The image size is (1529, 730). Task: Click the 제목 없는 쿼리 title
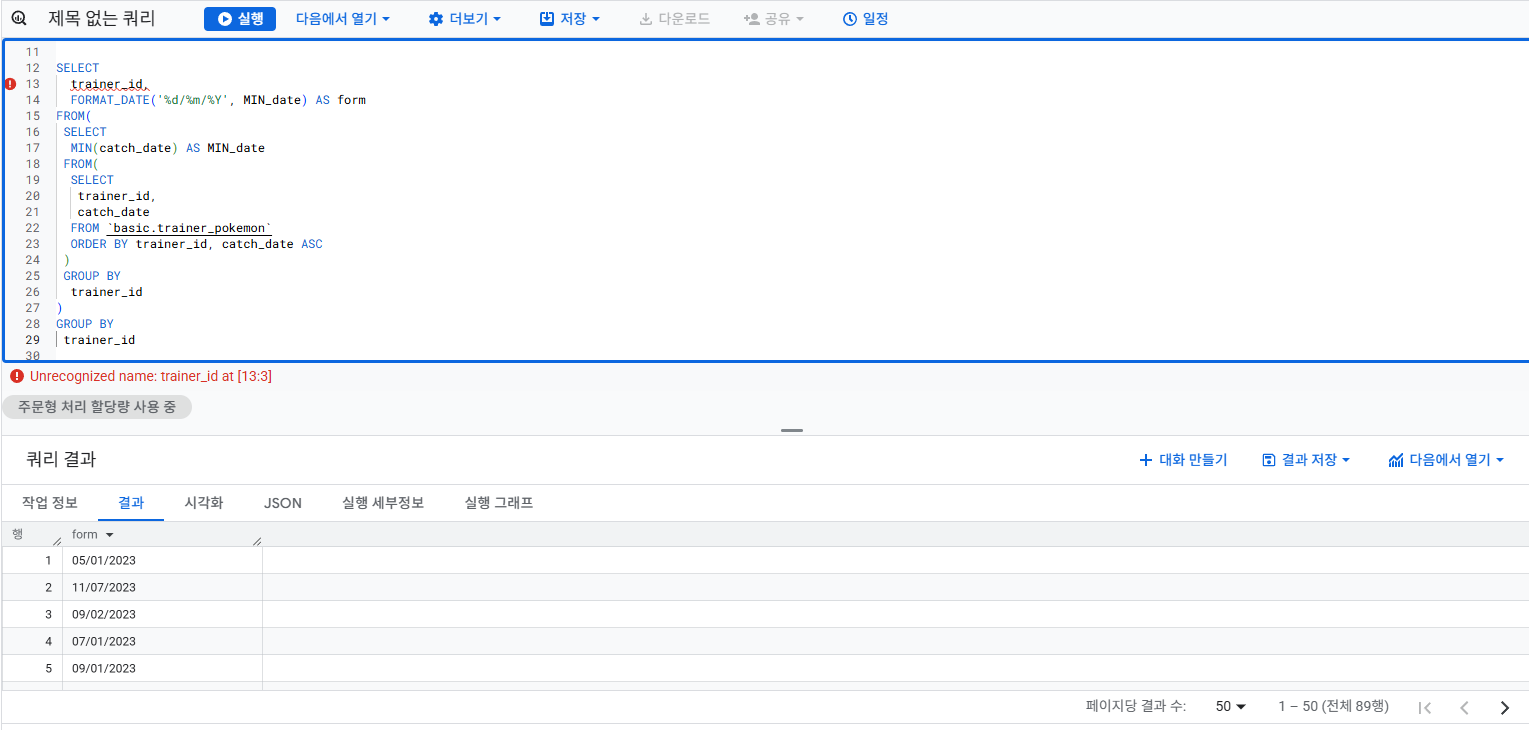coord(101,19)
